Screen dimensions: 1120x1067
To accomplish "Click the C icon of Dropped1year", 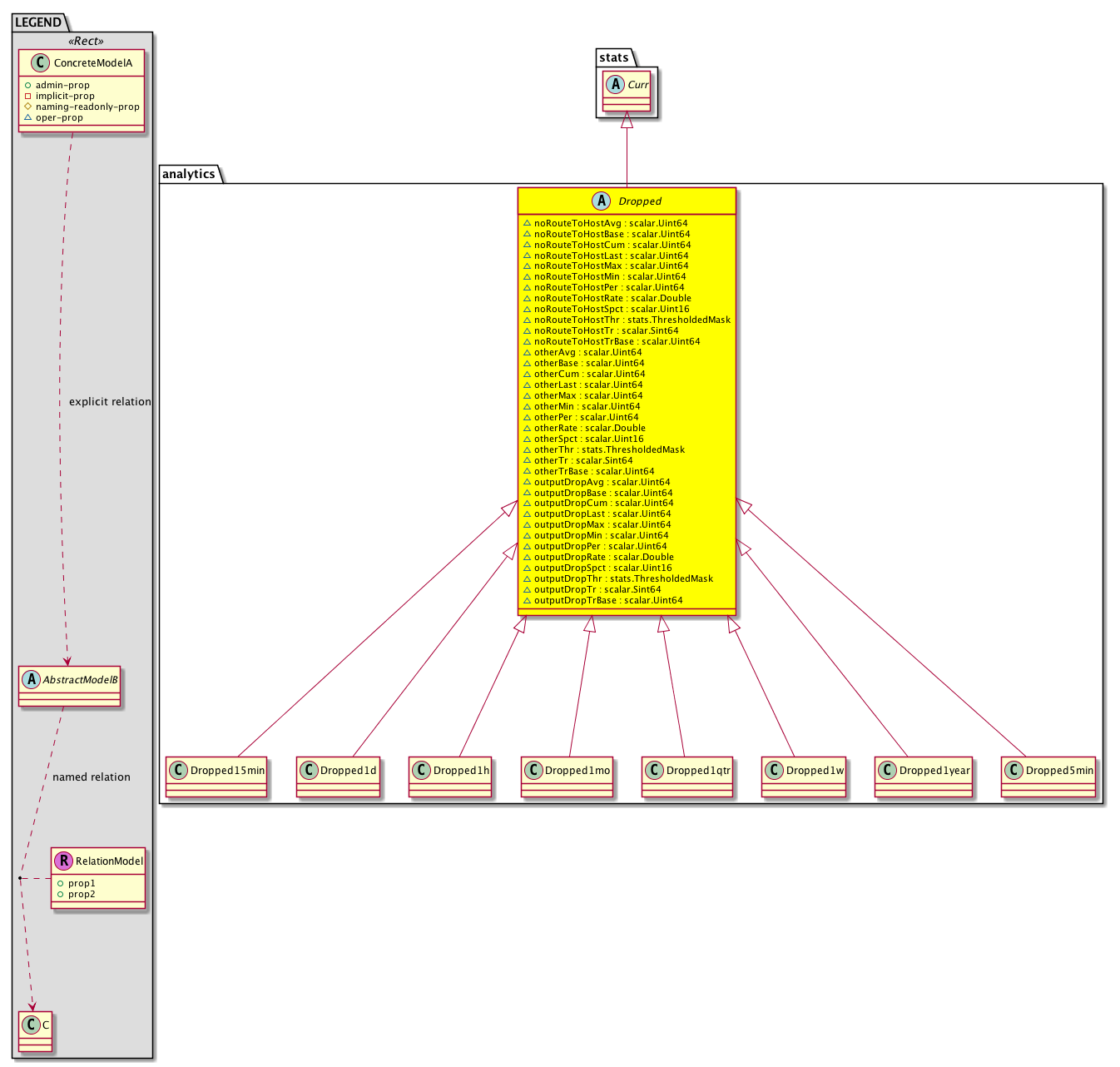I will [887, 771].
